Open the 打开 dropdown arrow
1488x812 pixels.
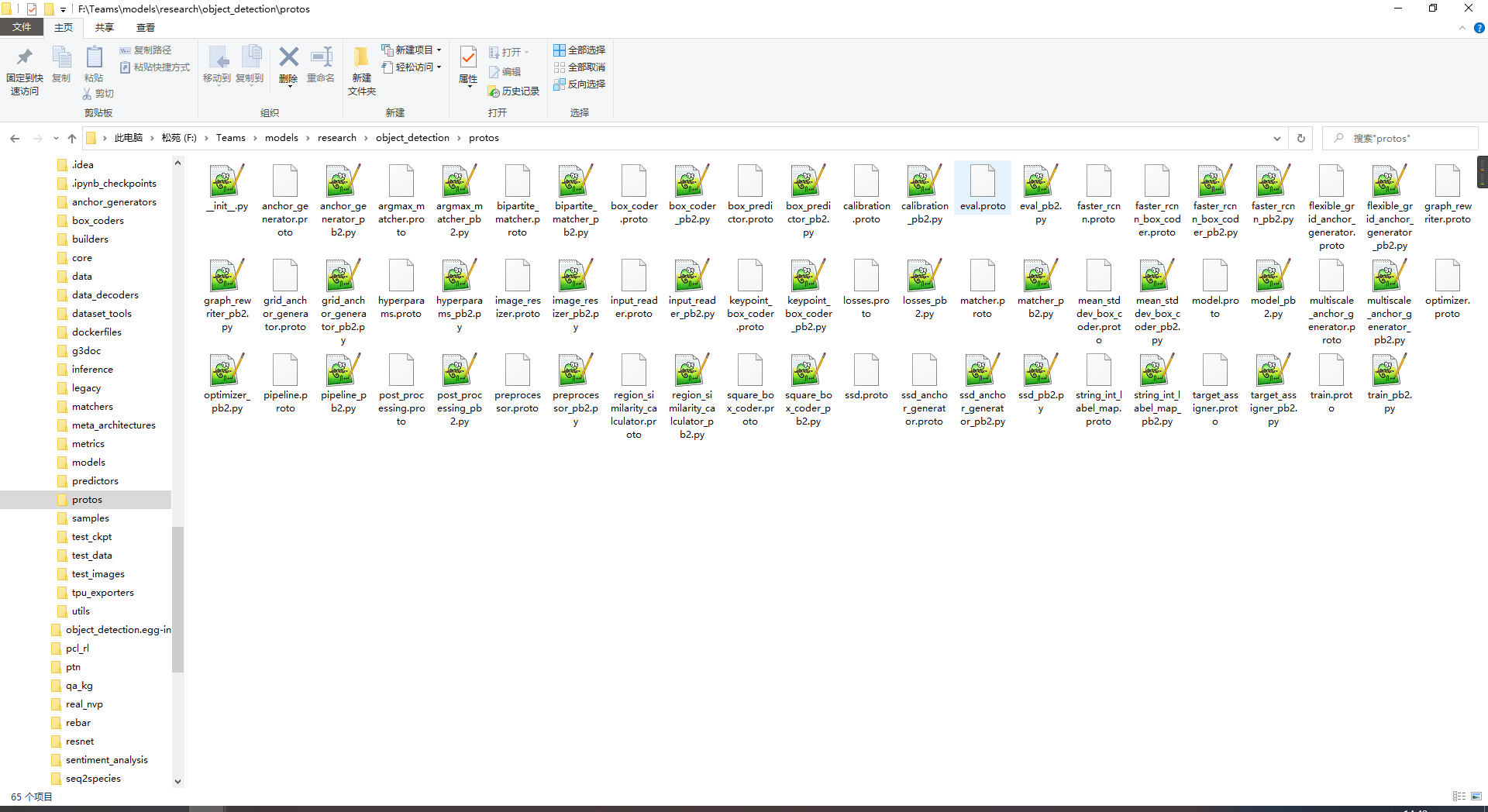point(527,52)
